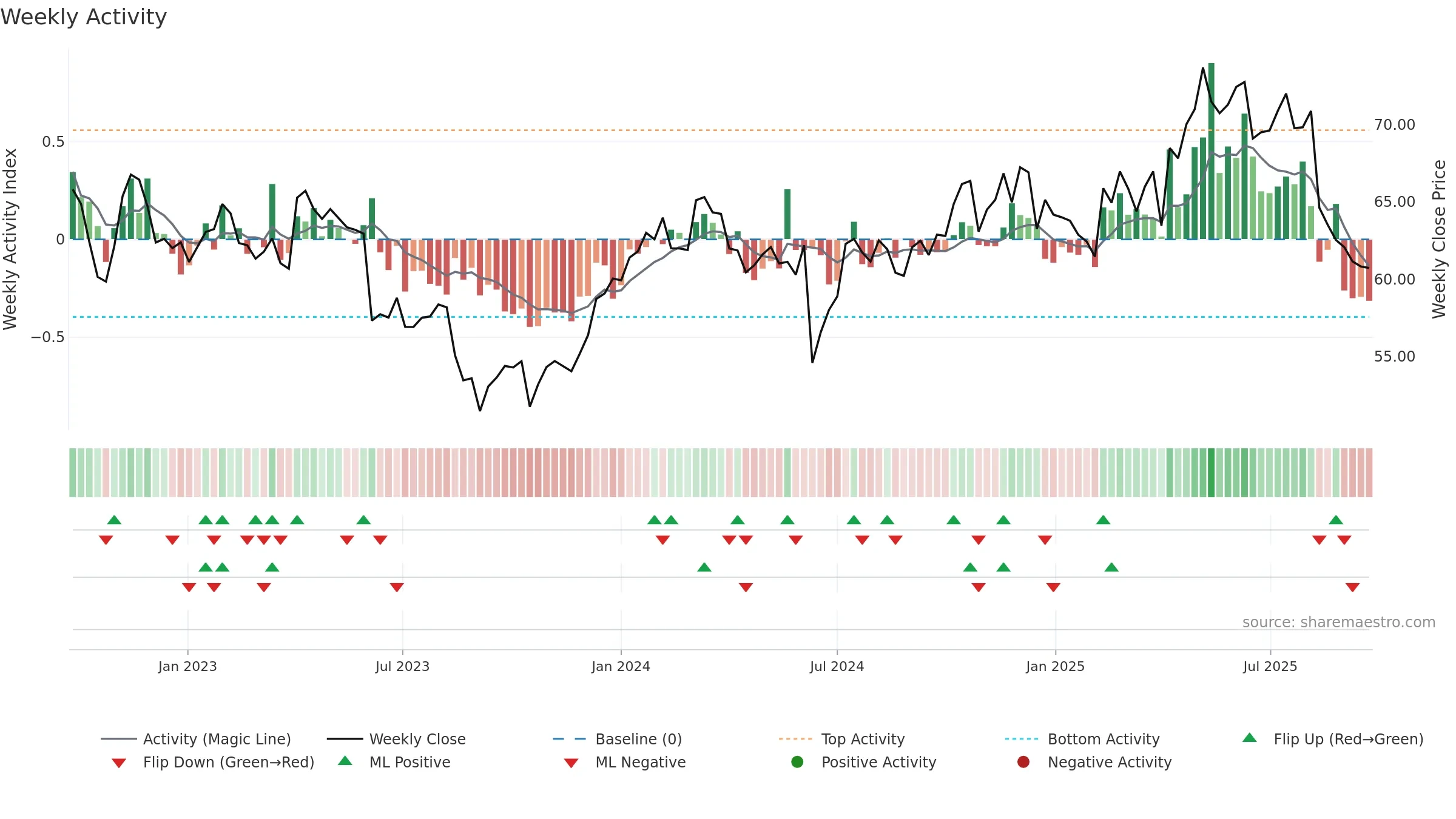Click the 0.5 activity index axis label
Viewport: 1456px width, 819px height.
[x=53, y=142]
